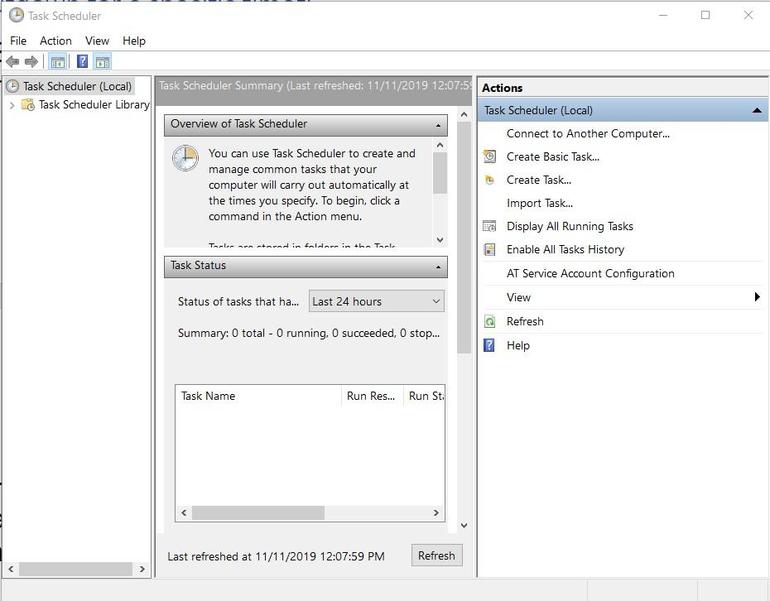Select Task Scheduler Library in the tree
This screenshot has width=770, height=601.
94,105
